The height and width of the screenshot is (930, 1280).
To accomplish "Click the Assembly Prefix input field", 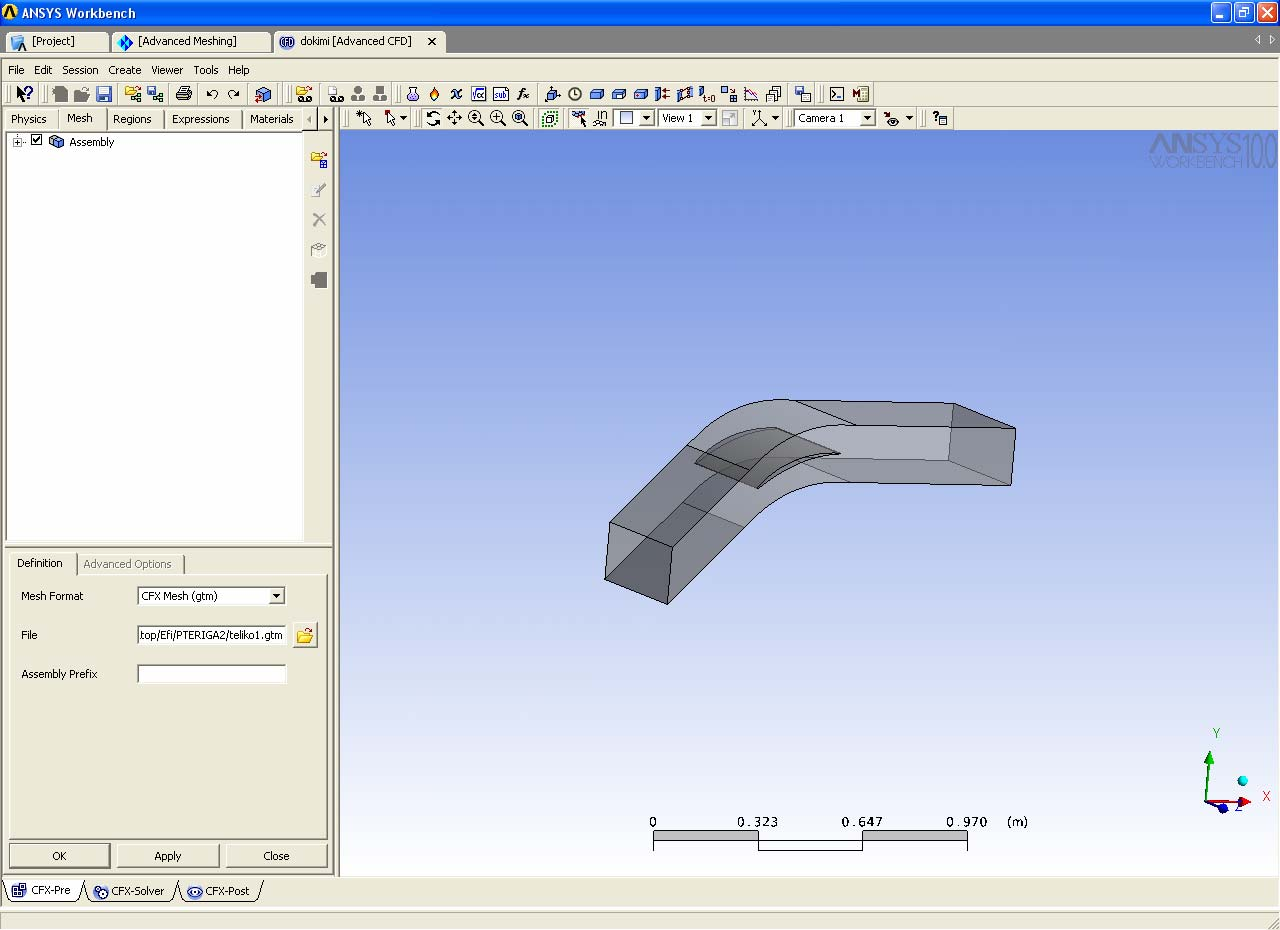I will pyautogui.click(x=212, y=674).
